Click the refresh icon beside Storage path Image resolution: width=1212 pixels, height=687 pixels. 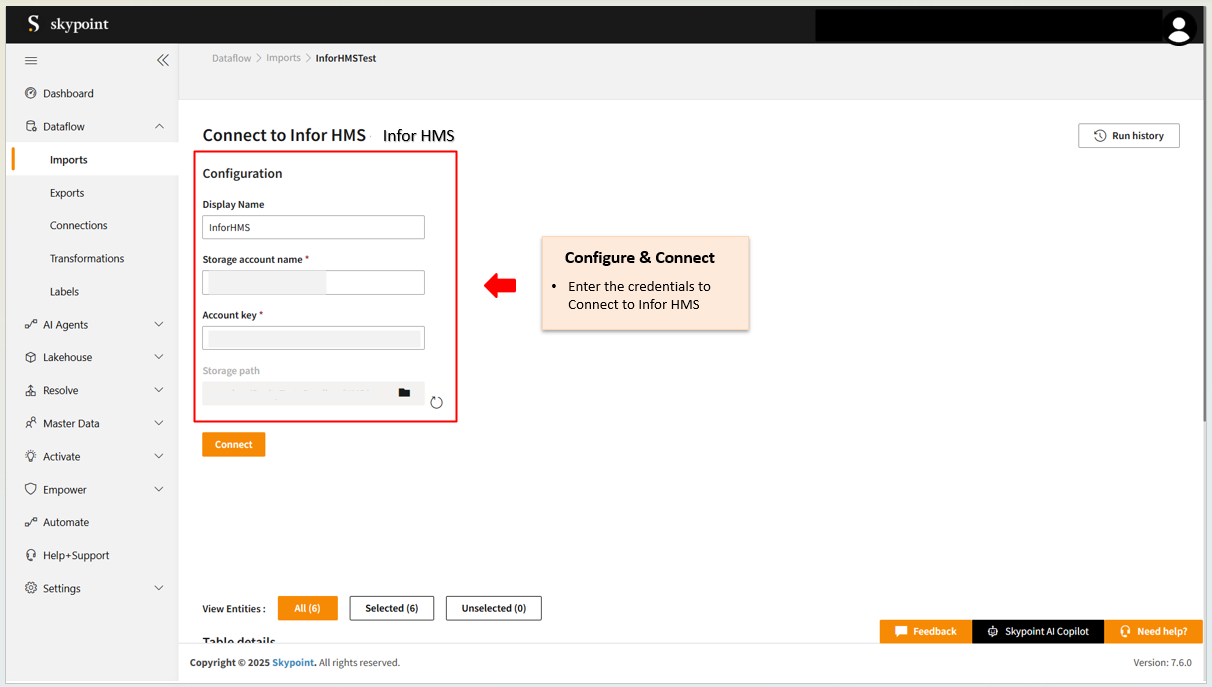point(436,402)
